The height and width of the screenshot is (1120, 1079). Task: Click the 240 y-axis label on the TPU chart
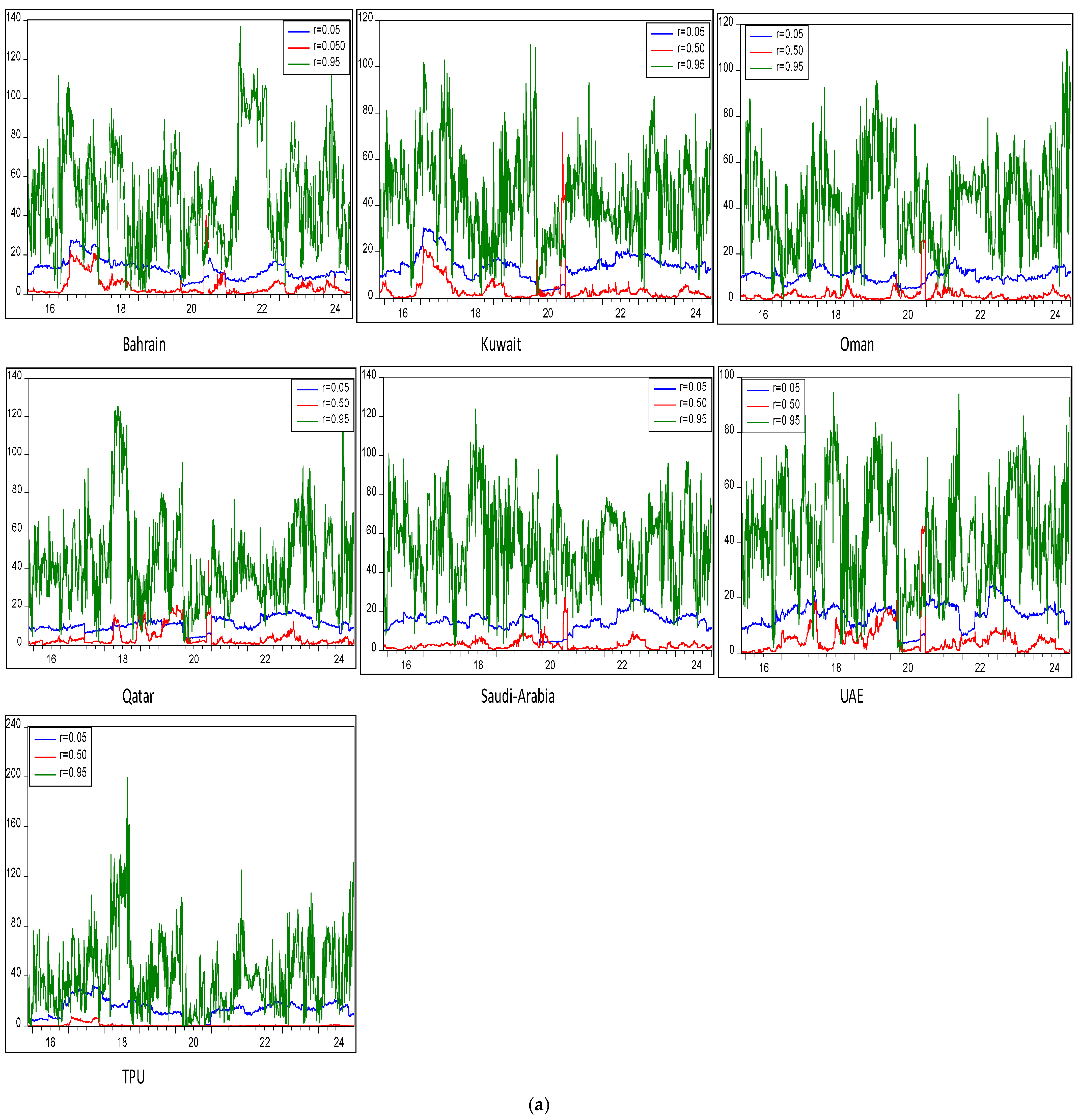click(x=13, y=724)
